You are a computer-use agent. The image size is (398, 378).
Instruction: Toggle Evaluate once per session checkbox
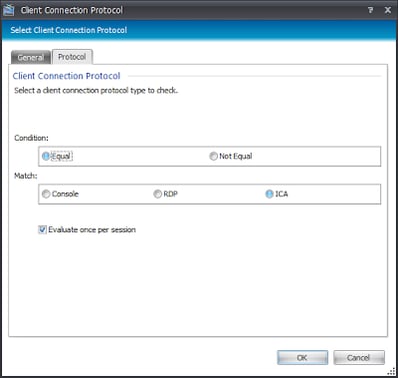(42, 230)
